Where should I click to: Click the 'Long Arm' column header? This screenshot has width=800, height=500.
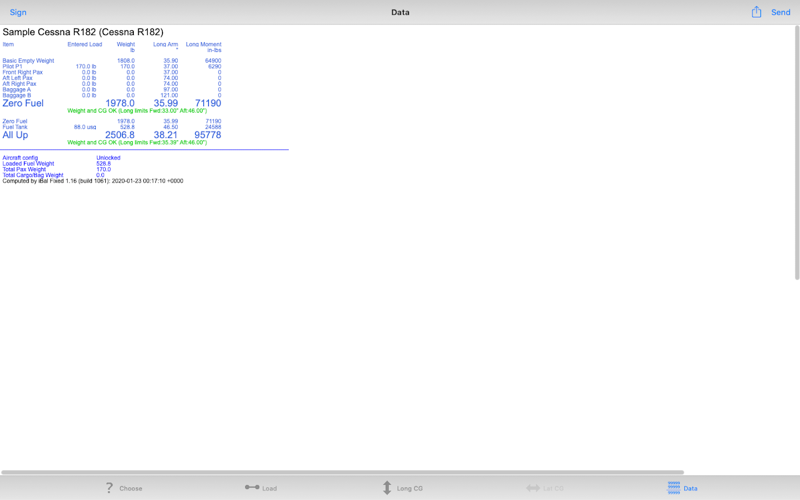[165, 44]
